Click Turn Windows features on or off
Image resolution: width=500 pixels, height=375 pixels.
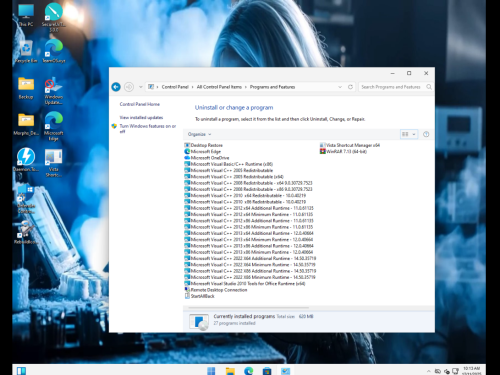[148, 129]
